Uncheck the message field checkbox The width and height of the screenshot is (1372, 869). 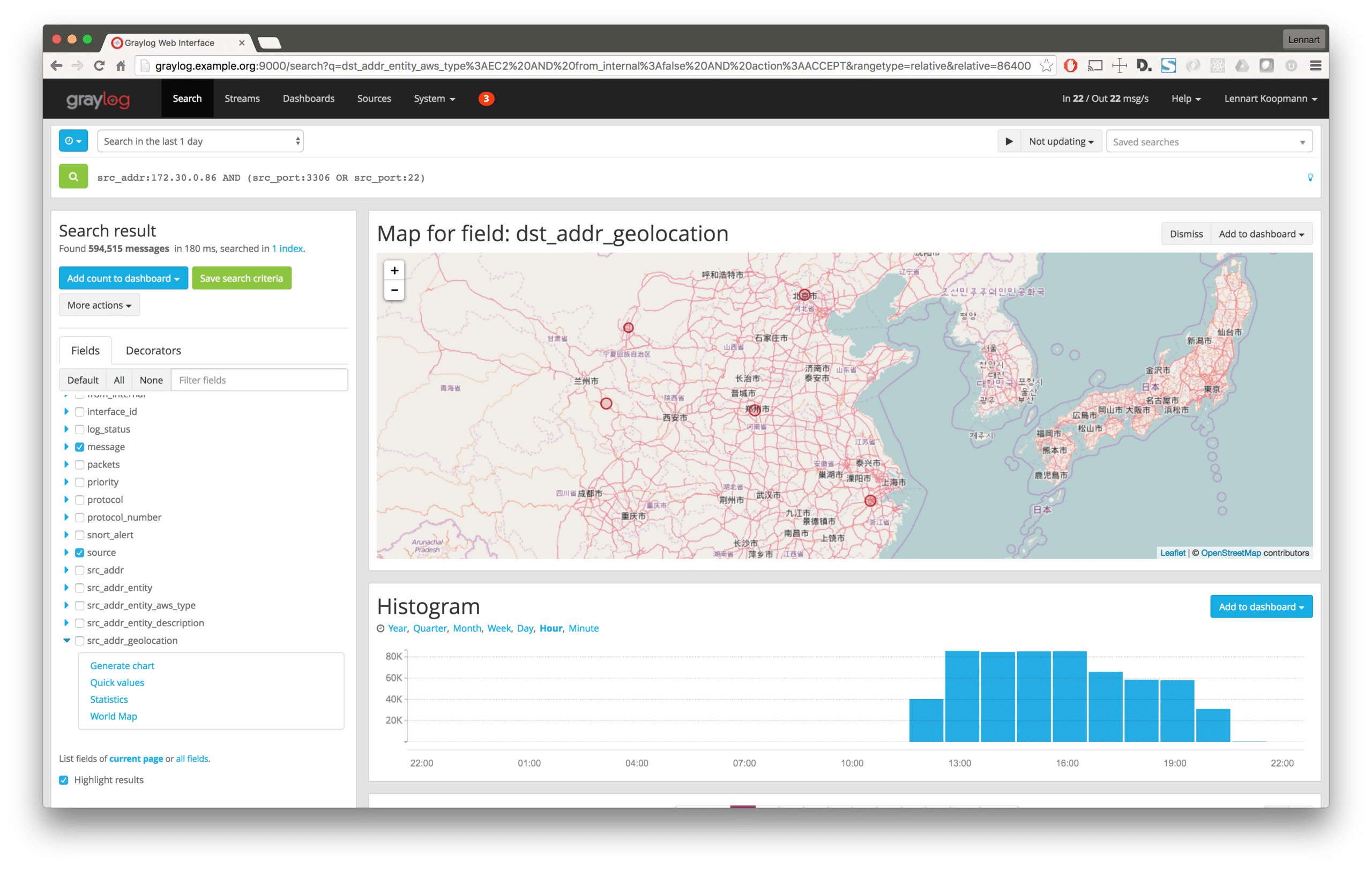click(x=80, y=447)
